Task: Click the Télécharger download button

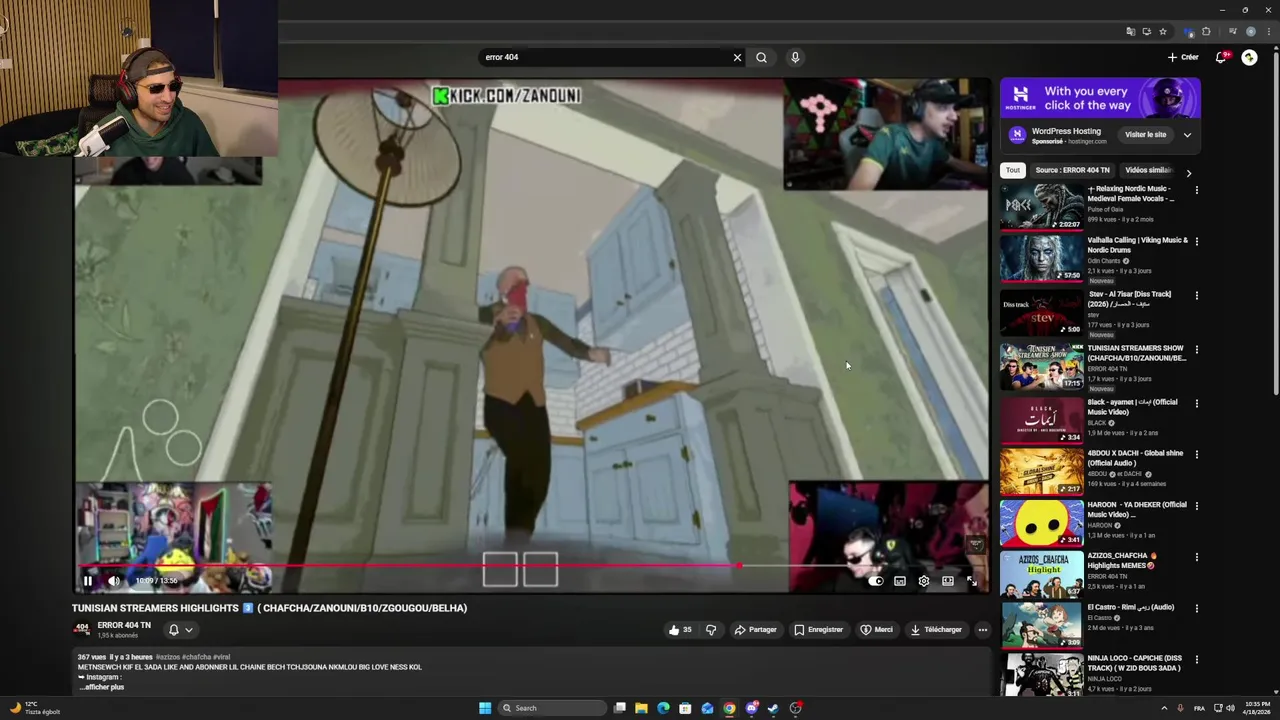Action: [x=936, y=630]
